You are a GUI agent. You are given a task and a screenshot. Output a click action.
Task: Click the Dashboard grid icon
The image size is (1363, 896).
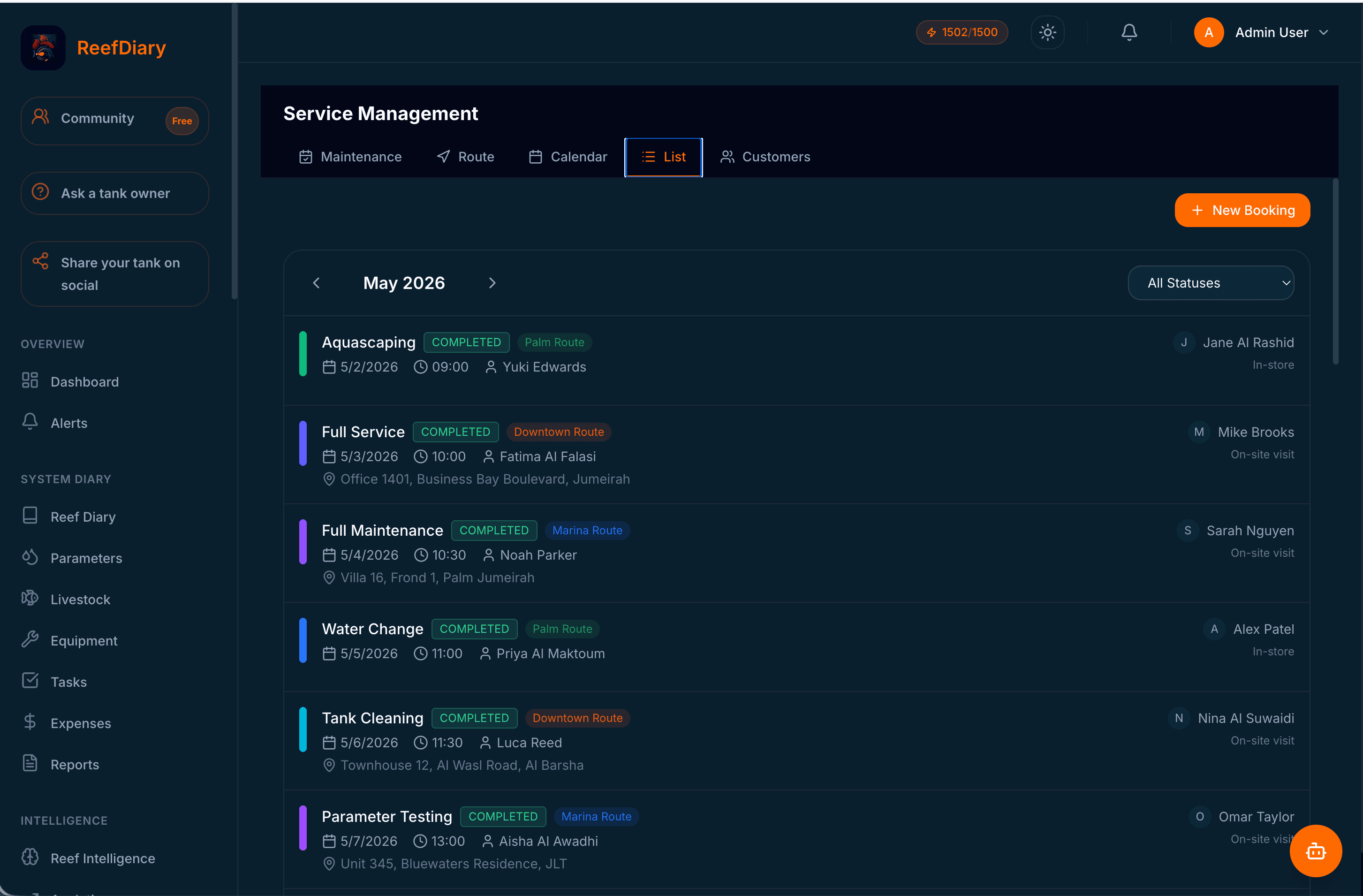coord(30,380)
